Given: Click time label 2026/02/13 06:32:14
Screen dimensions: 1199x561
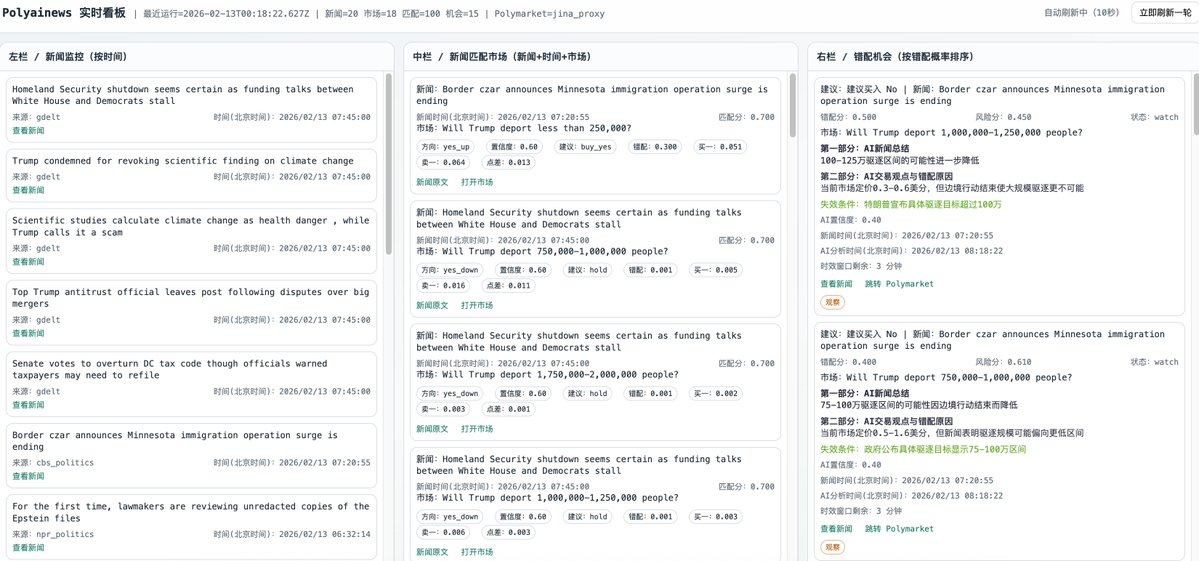Looking at the screenshot, I should coord(292,534).
